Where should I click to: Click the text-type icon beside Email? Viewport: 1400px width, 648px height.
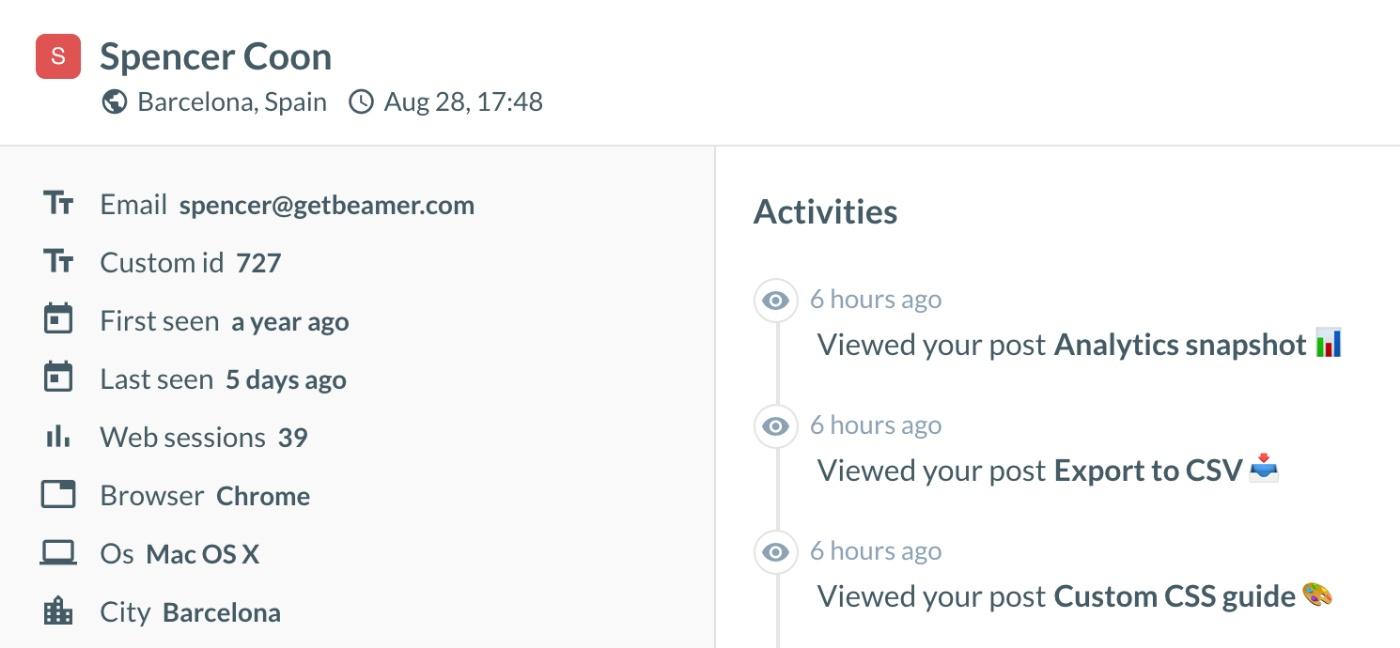tap(59, 204)
